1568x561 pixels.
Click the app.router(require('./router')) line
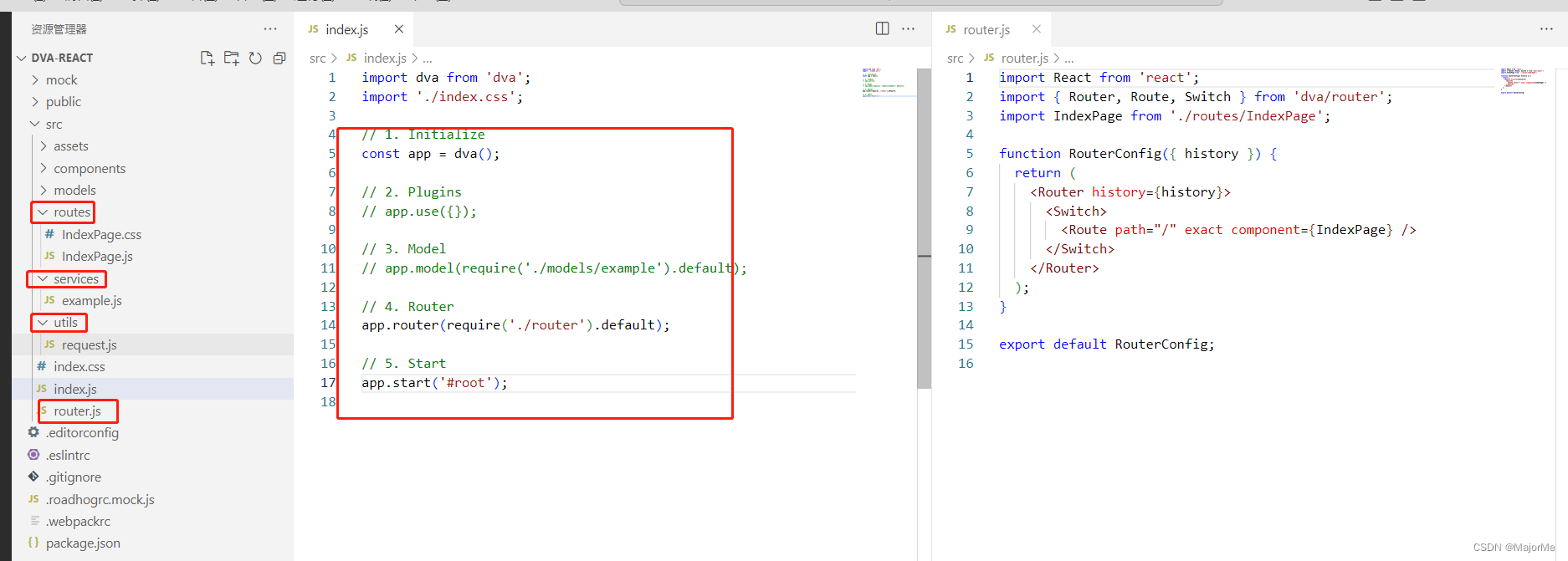tap(515, 324)
